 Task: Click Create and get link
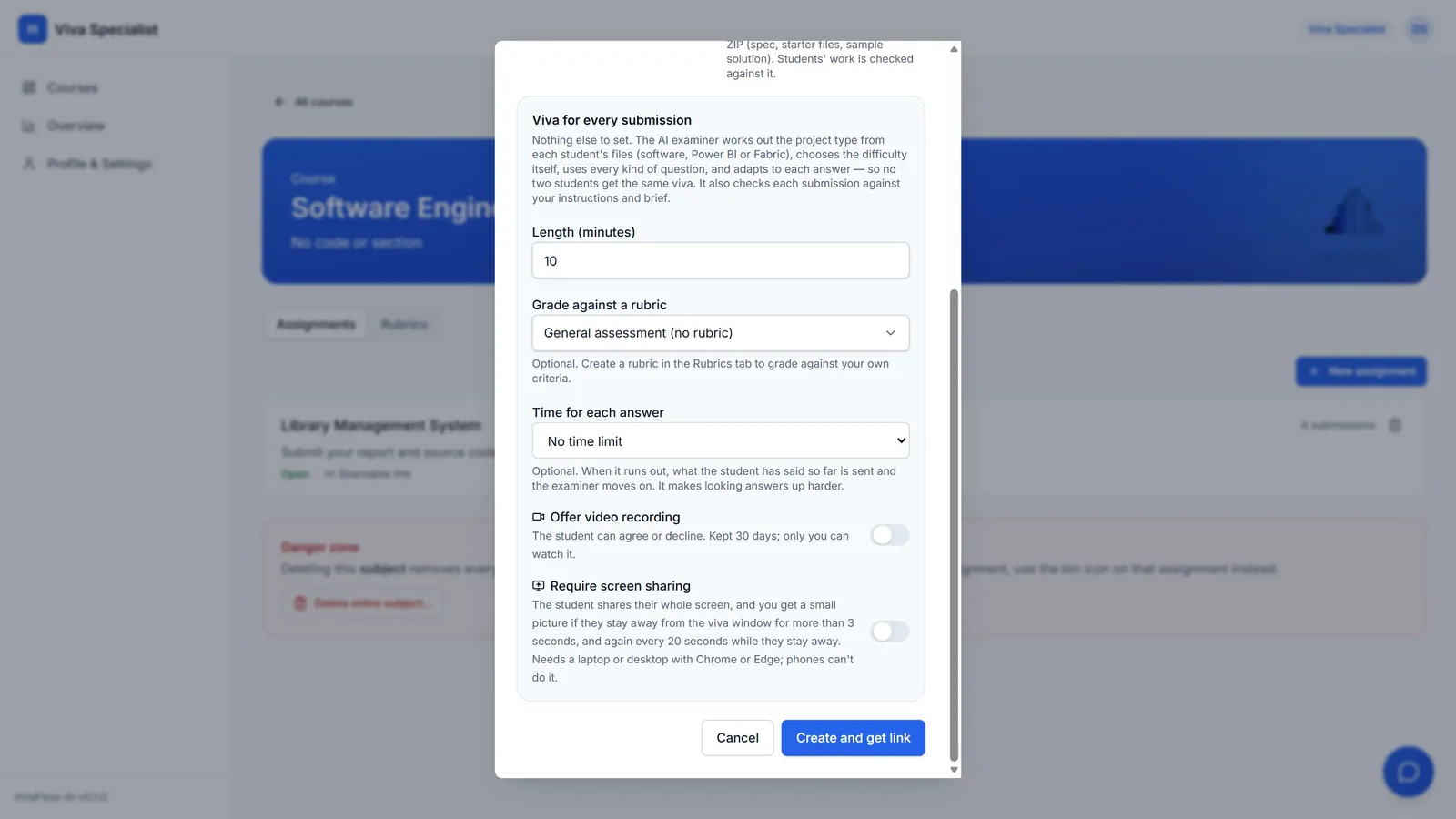click(x=853, y=738)
